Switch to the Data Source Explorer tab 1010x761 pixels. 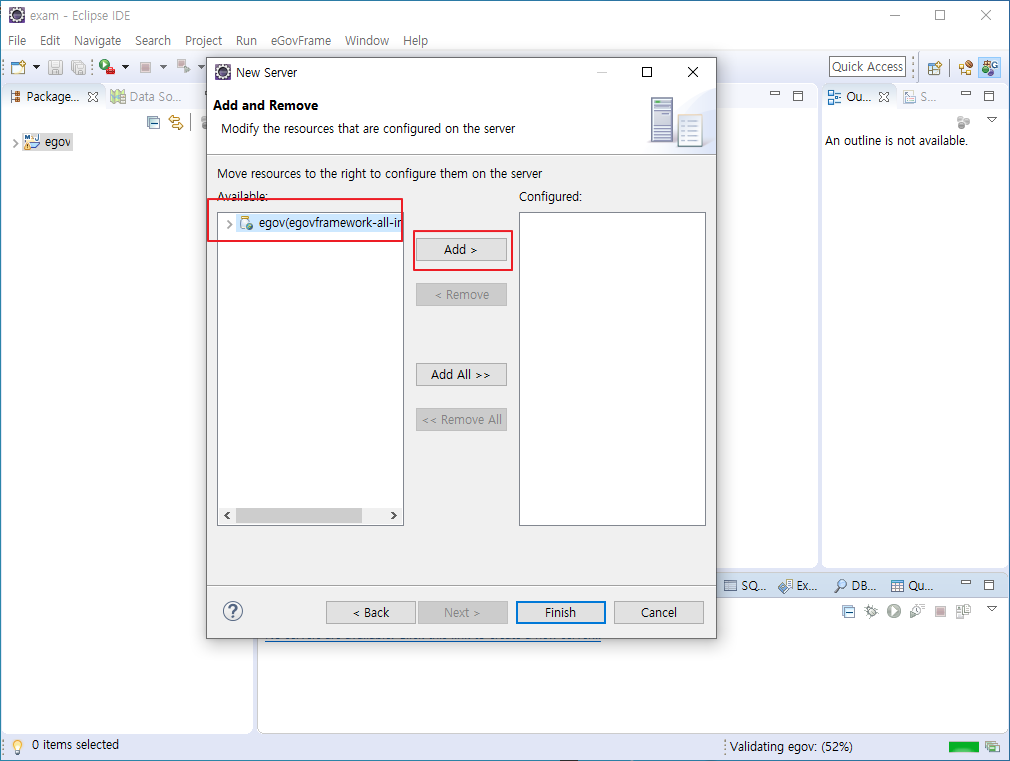pos(146,97)
